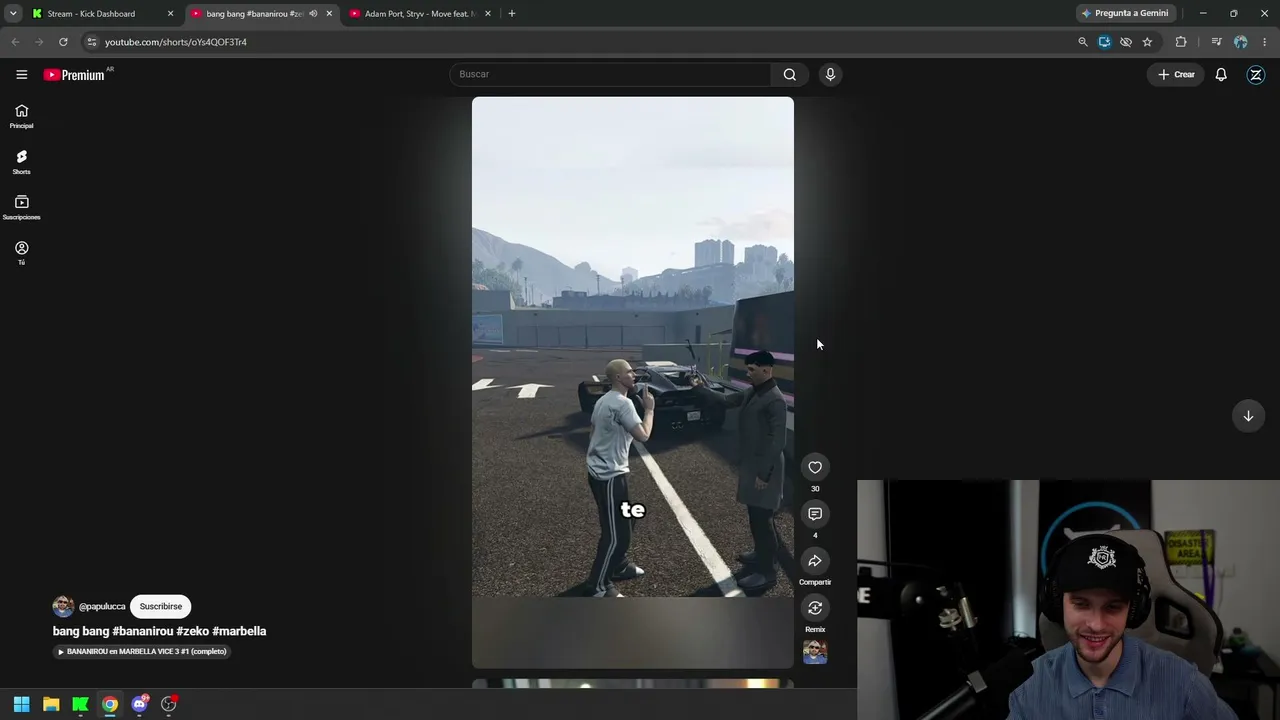Open the Kick app from the taskbar

pos(80,704)
